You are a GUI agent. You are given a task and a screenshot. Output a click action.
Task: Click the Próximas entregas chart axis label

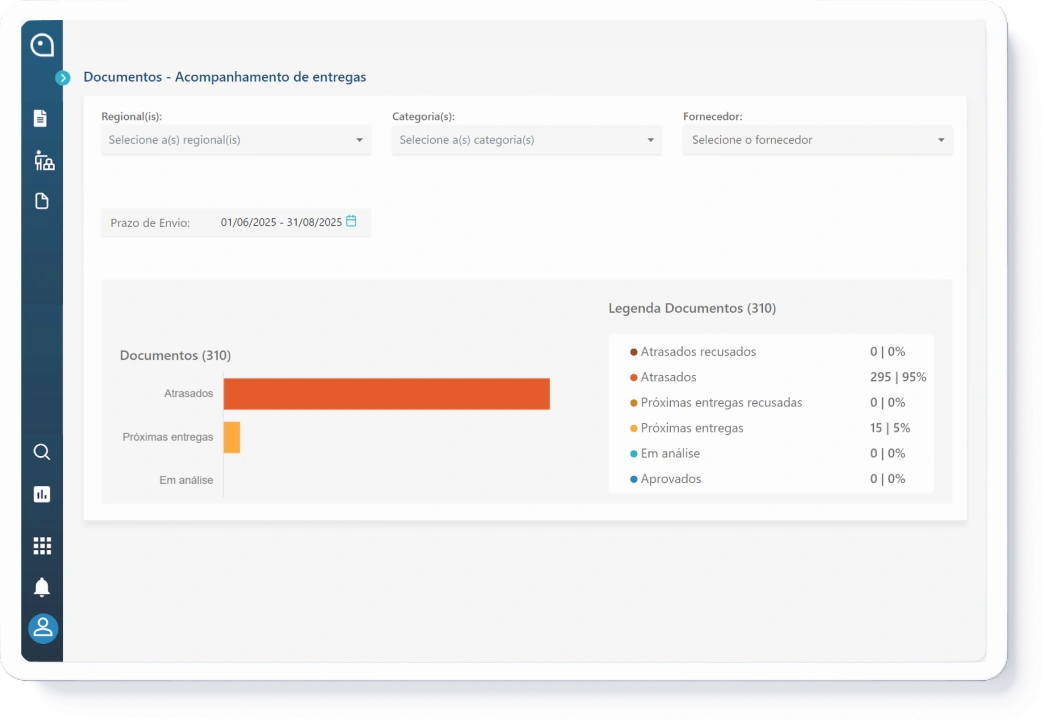[x=168, y=437]
